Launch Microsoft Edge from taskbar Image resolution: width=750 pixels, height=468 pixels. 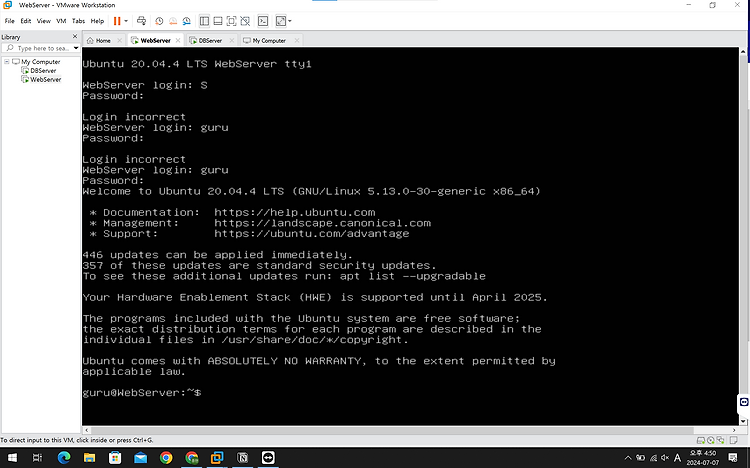tap(64, 458)
